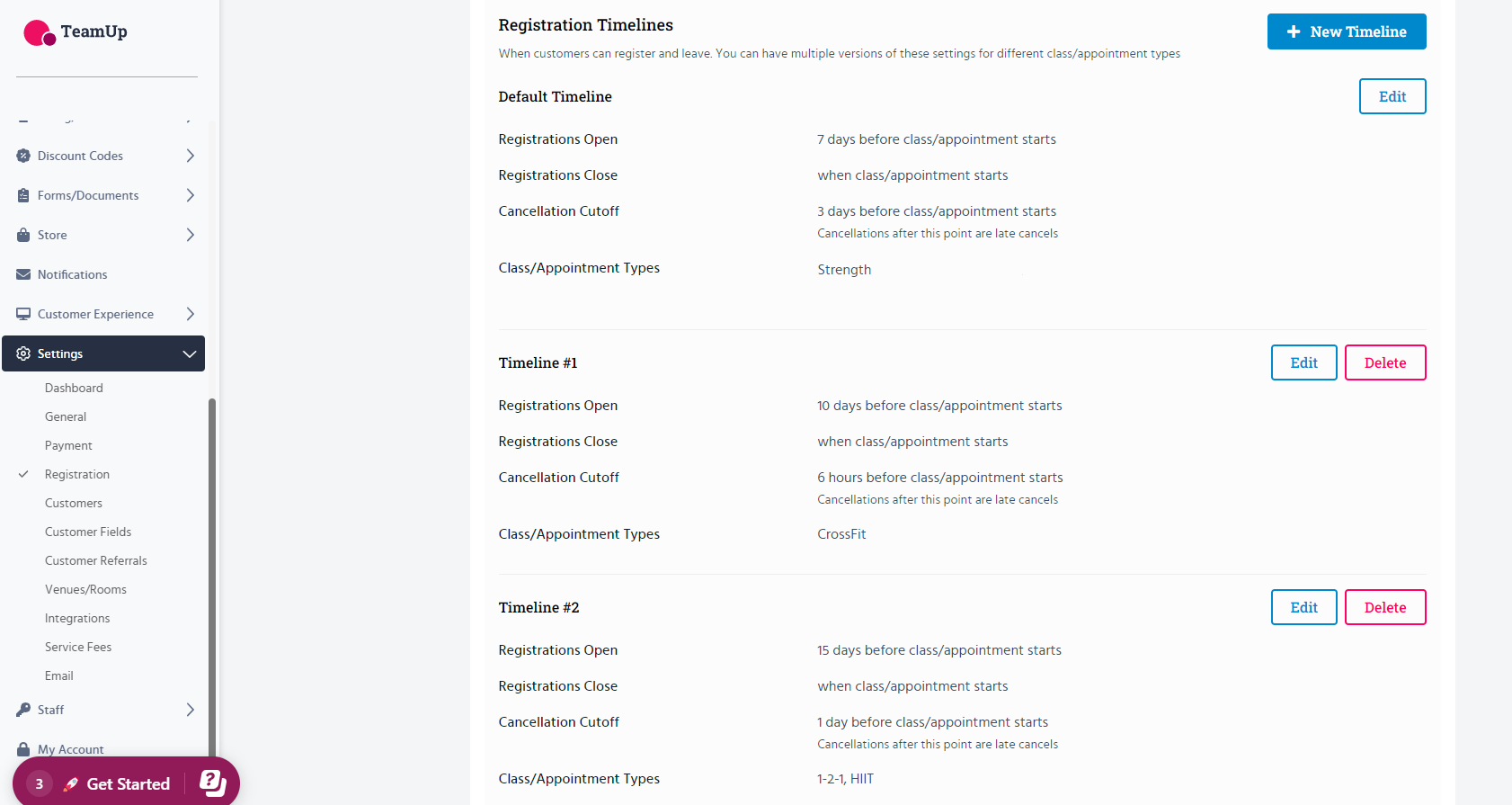This screenshot has height=805, width=1512.
Task: Edit the Default Timeline
Action: point(1392,96)
